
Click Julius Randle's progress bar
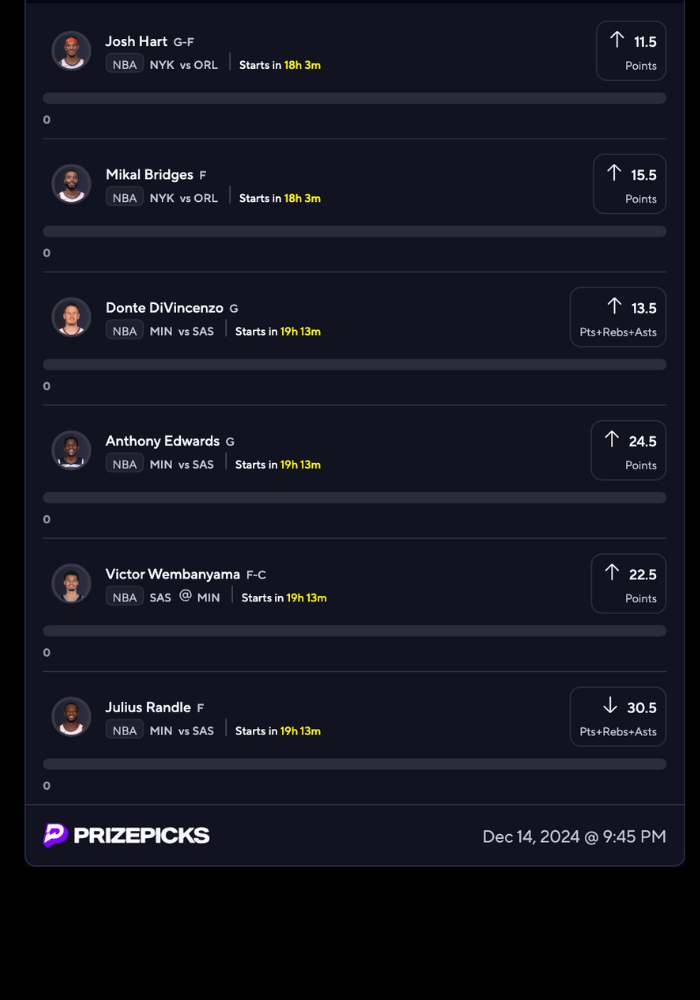[355, 764]
